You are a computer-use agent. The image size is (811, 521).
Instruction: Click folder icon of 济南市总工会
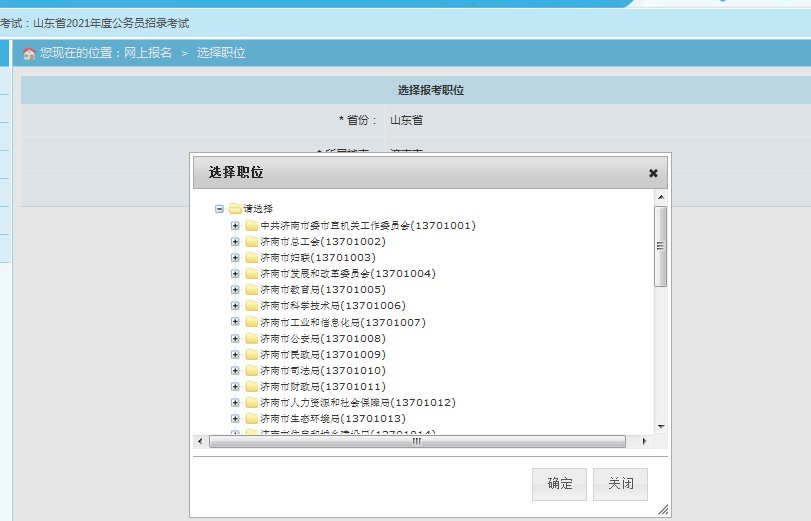click(x=252, y=242)
